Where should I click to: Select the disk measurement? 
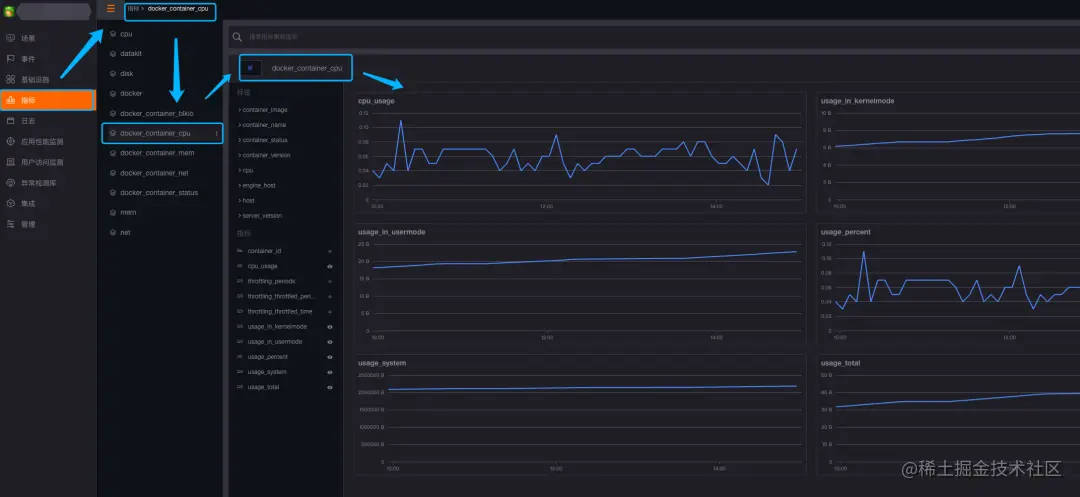point(127,74)
